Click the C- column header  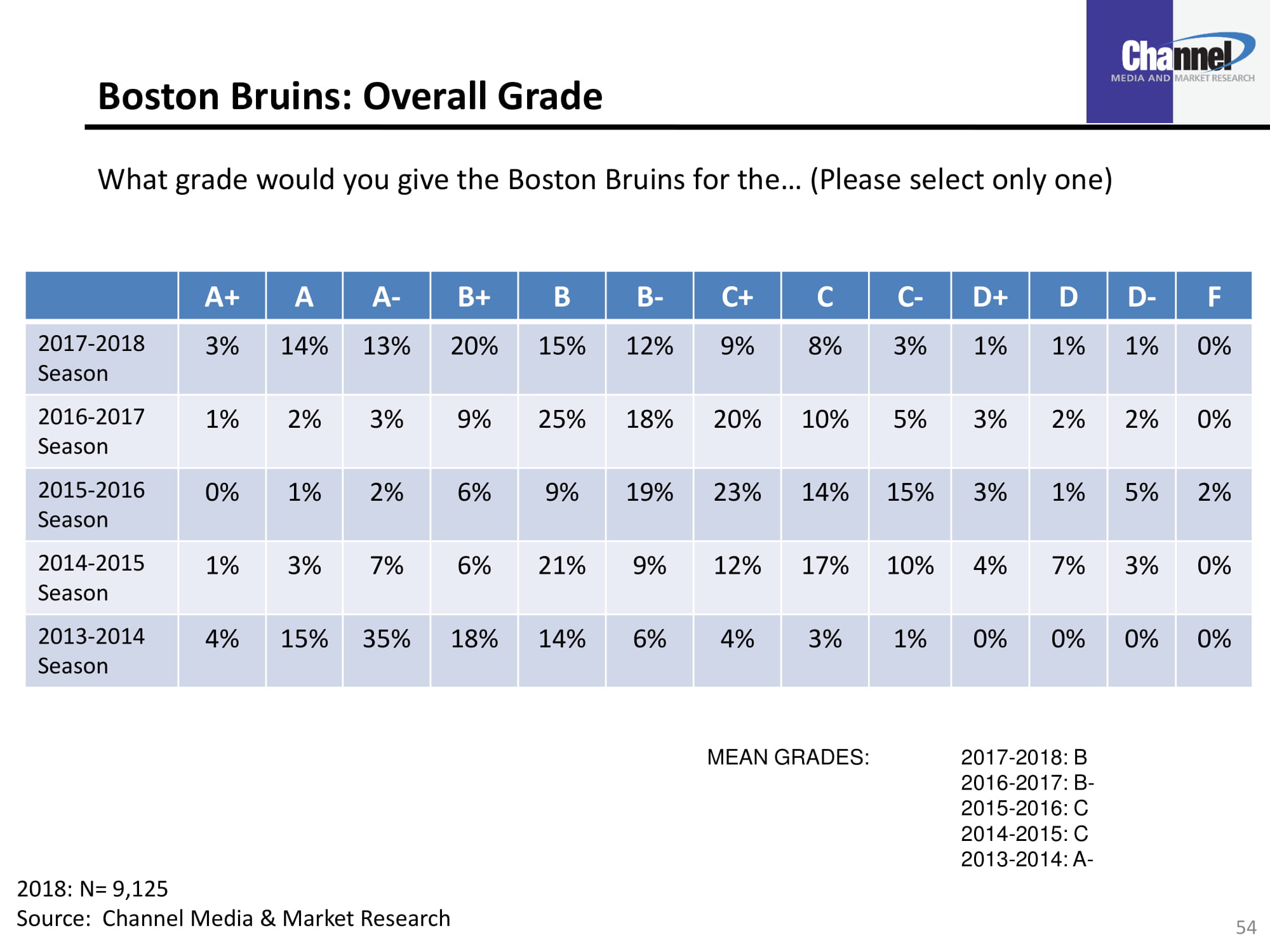point(910,296)
